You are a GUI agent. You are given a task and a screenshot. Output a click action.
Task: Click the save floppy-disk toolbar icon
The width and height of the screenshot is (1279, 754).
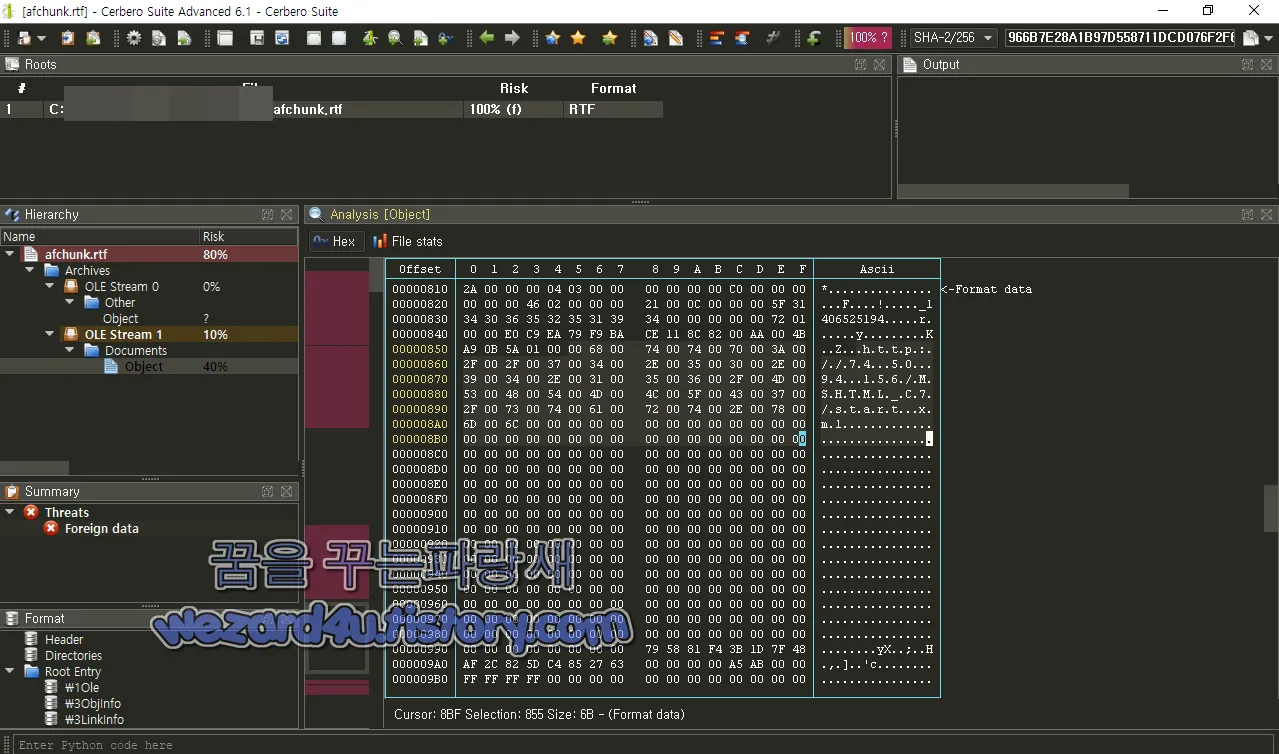point(257,38)
